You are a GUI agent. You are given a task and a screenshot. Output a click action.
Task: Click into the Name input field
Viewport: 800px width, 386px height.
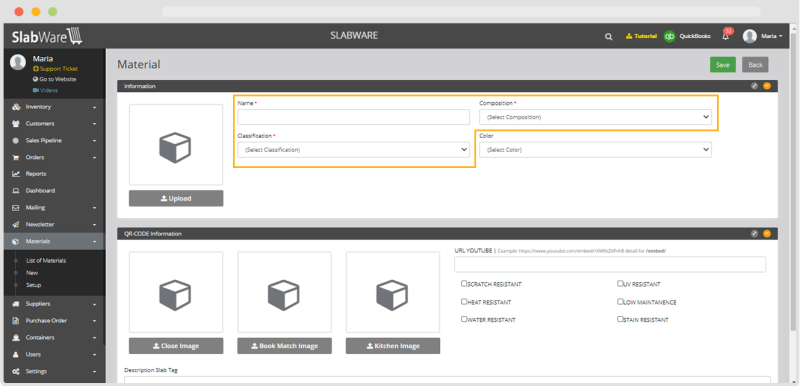pos(353,117)
